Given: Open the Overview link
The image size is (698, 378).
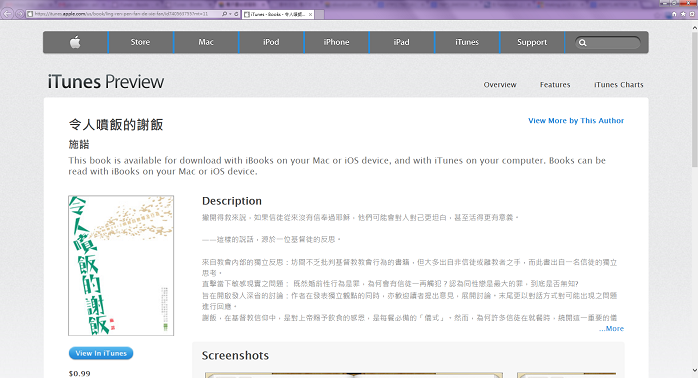Looking at the screenshot, I should coord(500,85).
